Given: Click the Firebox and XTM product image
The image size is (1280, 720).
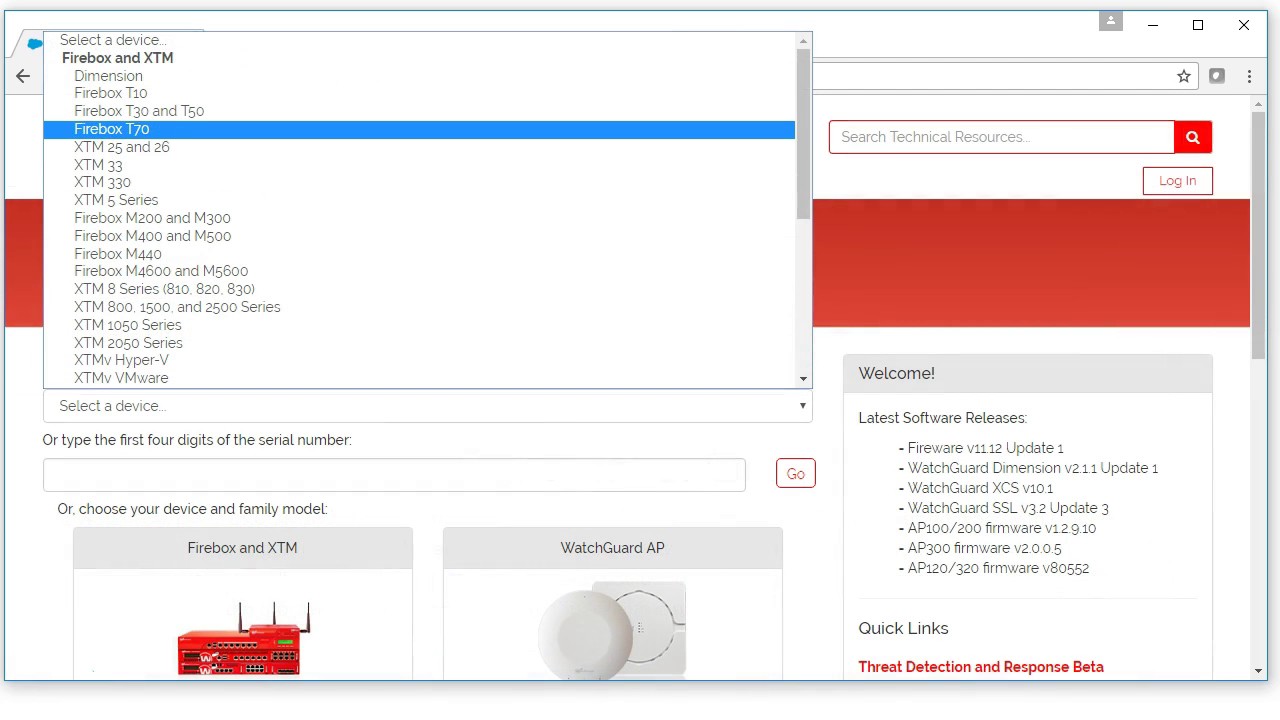Looking at the screenshot, I should click(243, 638).
